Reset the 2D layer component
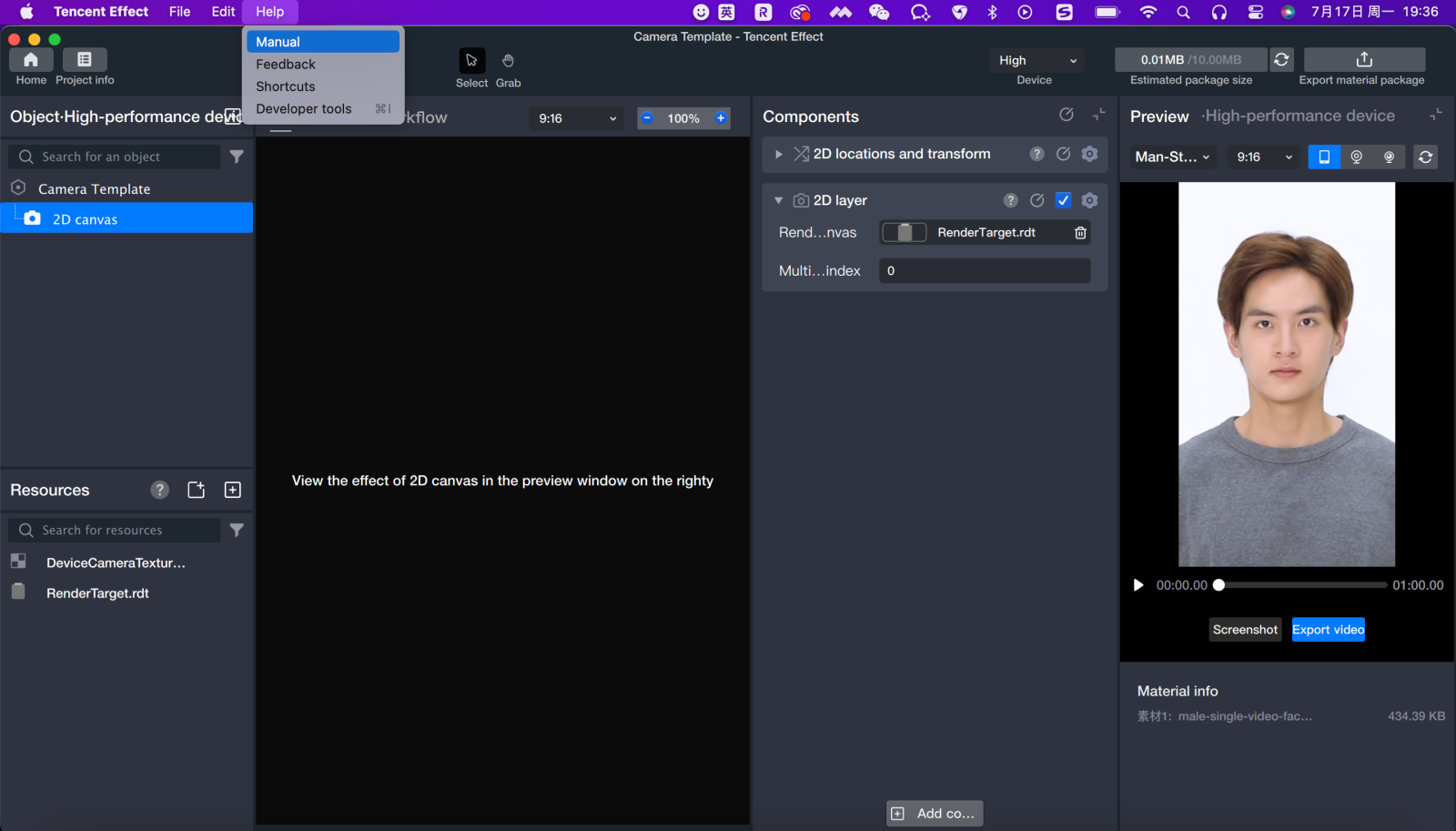Viewport: 1456px width, 831px height. [1036, 200]
